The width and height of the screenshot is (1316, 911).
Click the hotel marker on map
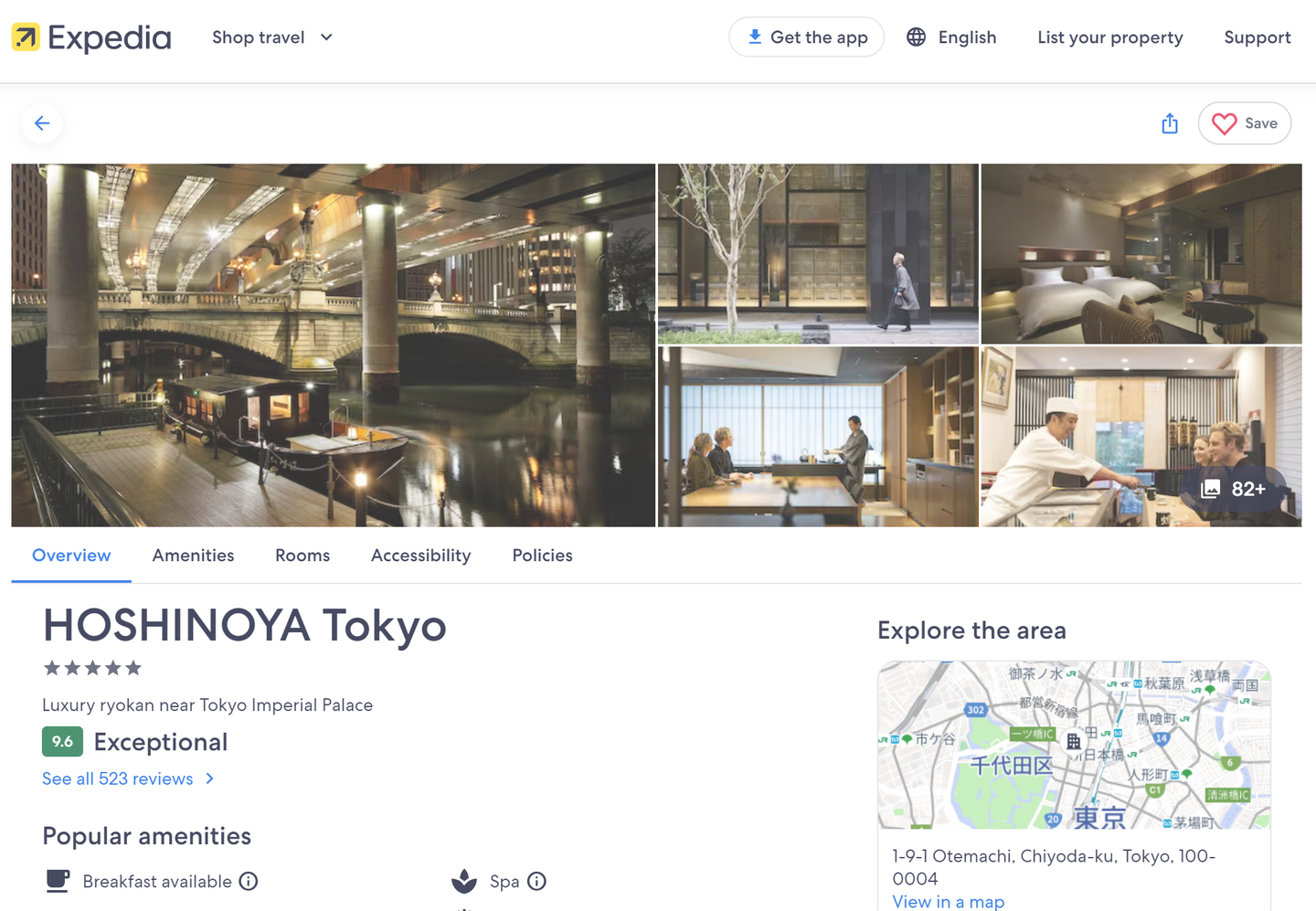tap(1074, 741)
